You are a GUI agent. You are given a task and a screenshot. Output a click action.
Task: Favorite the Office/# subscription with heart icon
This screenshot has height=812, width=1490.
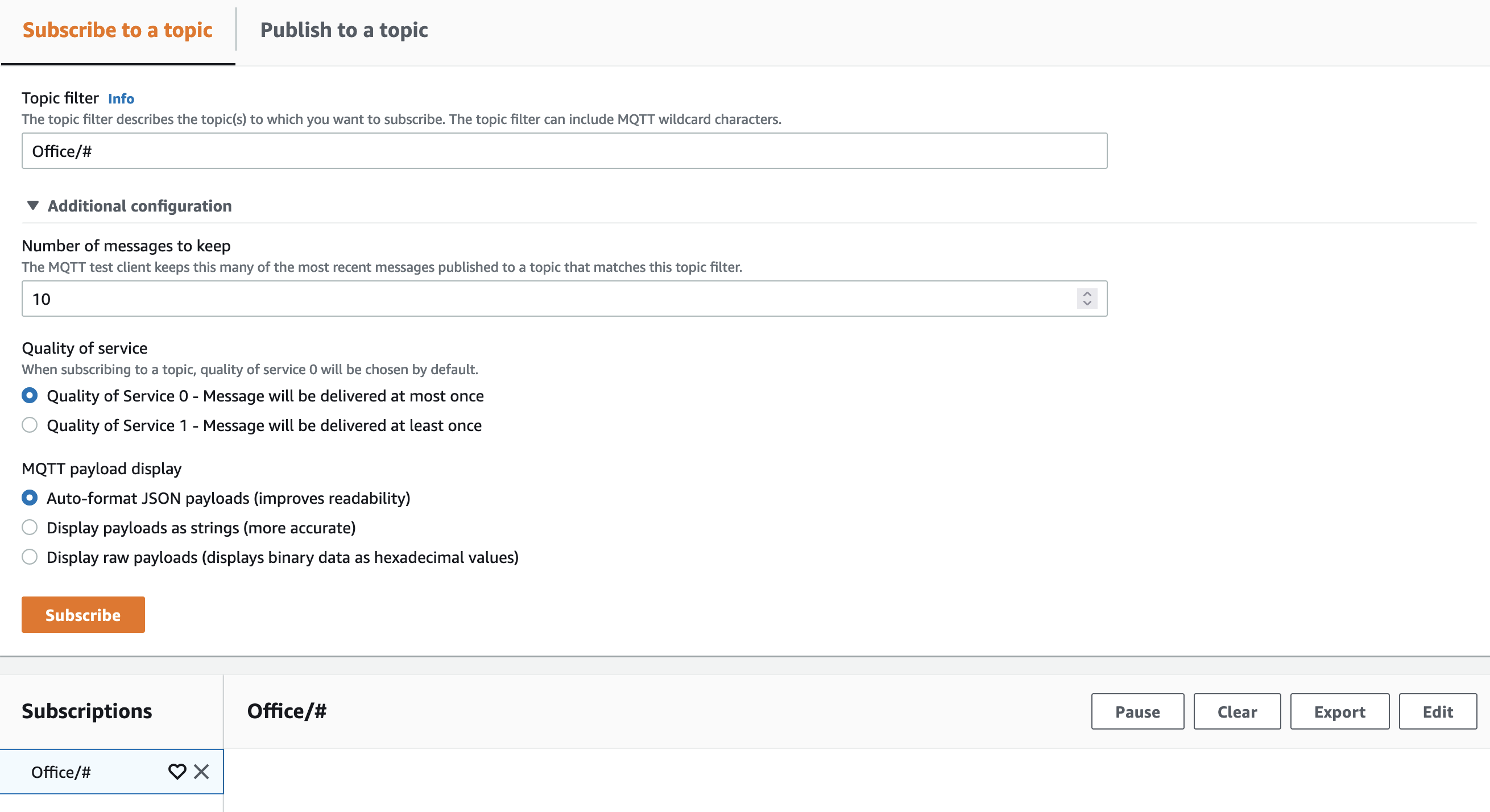tap(177, 772)
